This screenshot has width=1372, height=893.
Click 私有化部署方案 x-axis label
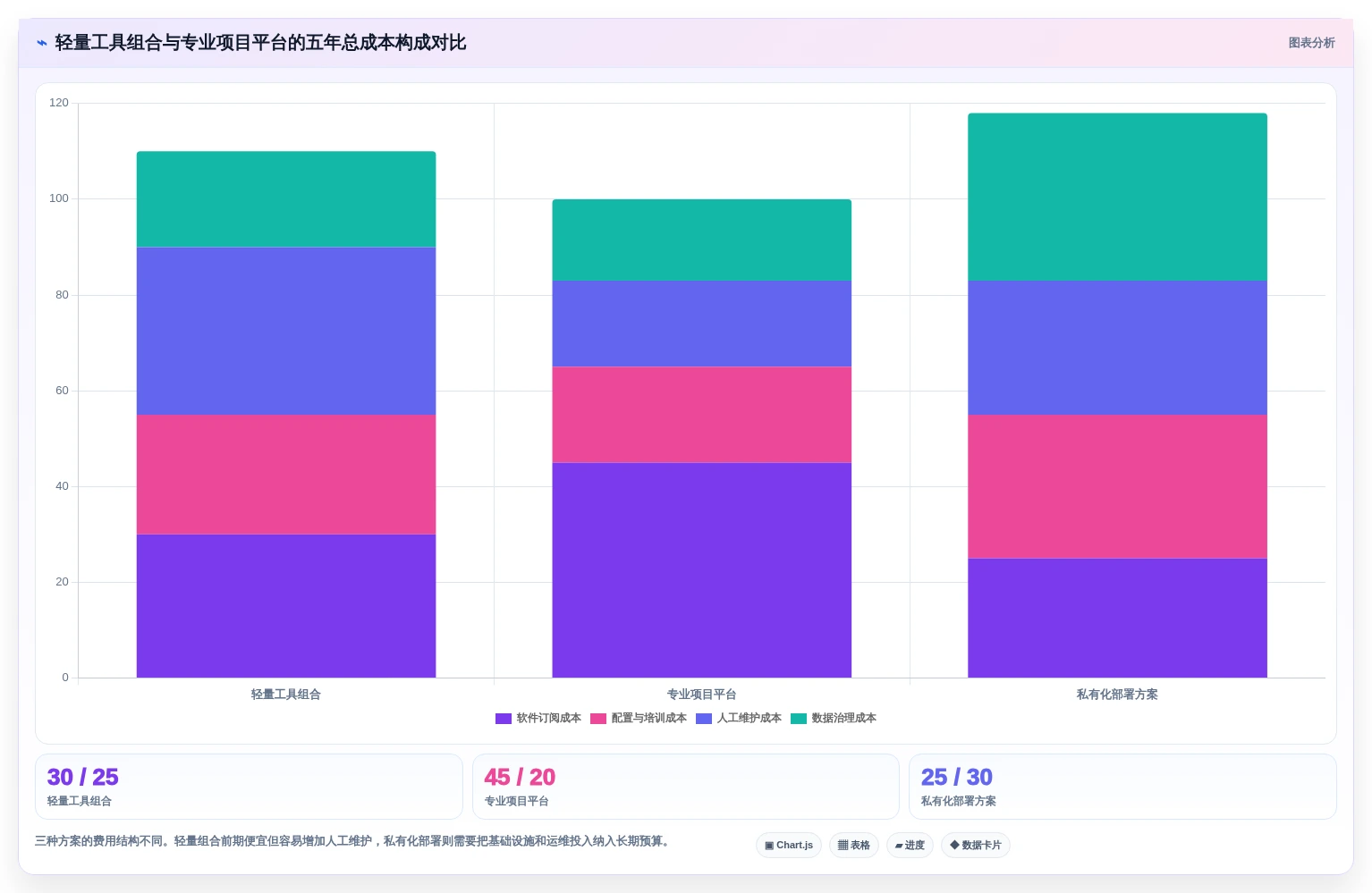tap(1117, 695)
